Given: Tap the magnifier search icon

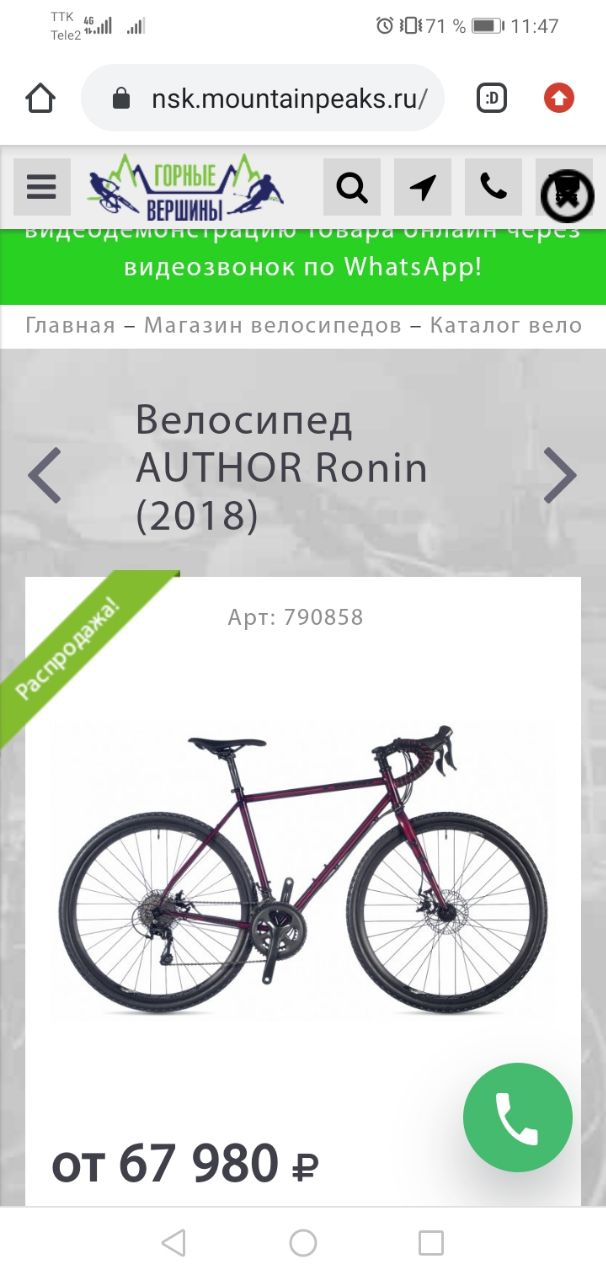Looking at the screenshot, I should tap(352, 187).
